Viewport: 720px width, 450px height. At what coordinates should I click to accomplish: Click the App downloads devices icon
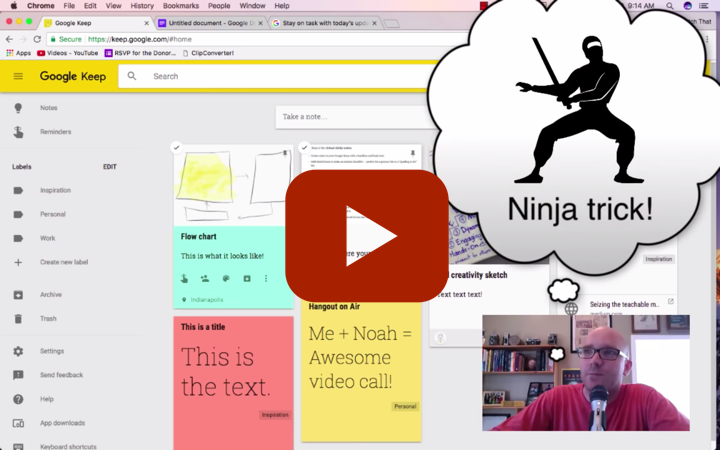pyautogui.click(x=18, y=423)
